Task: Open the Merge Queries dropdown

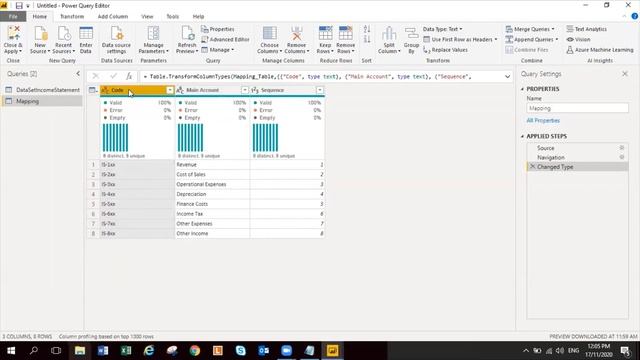Action: pyautogui.click(x=530, y=29)
